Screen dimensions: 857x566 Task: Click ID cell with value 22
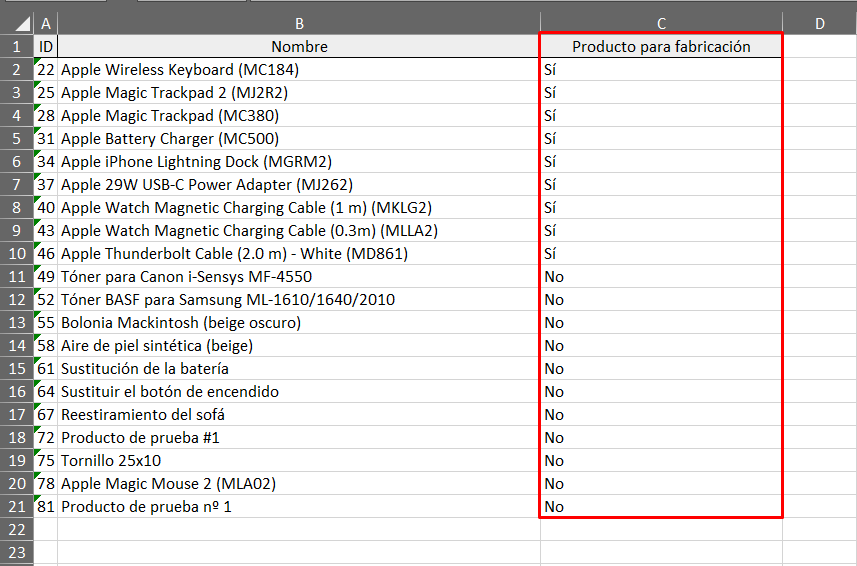click(x=46, y=69)
